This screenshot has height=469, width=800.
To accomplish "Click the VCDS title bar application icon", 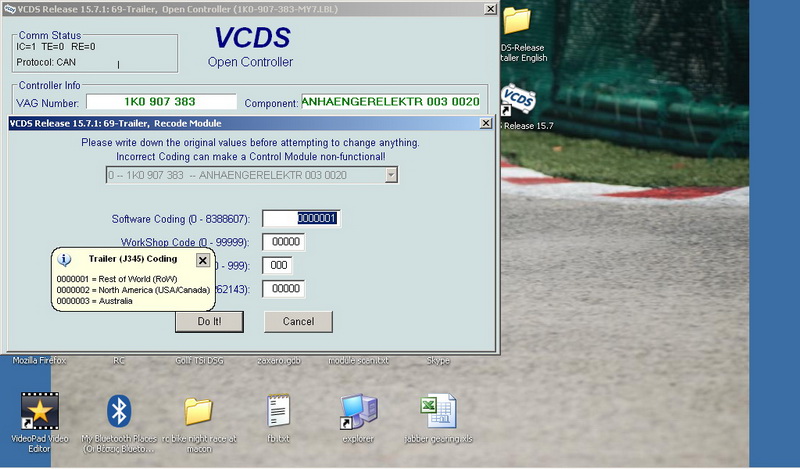I will pyautogui.click(x=9, y=9).
